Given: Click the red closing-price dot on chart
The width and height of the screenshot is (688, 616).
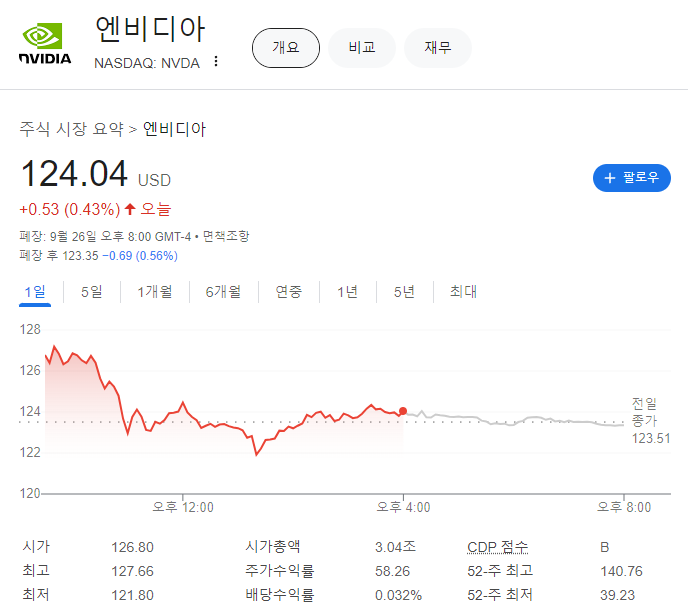Looking at the screenshot, I should (403, 411).
